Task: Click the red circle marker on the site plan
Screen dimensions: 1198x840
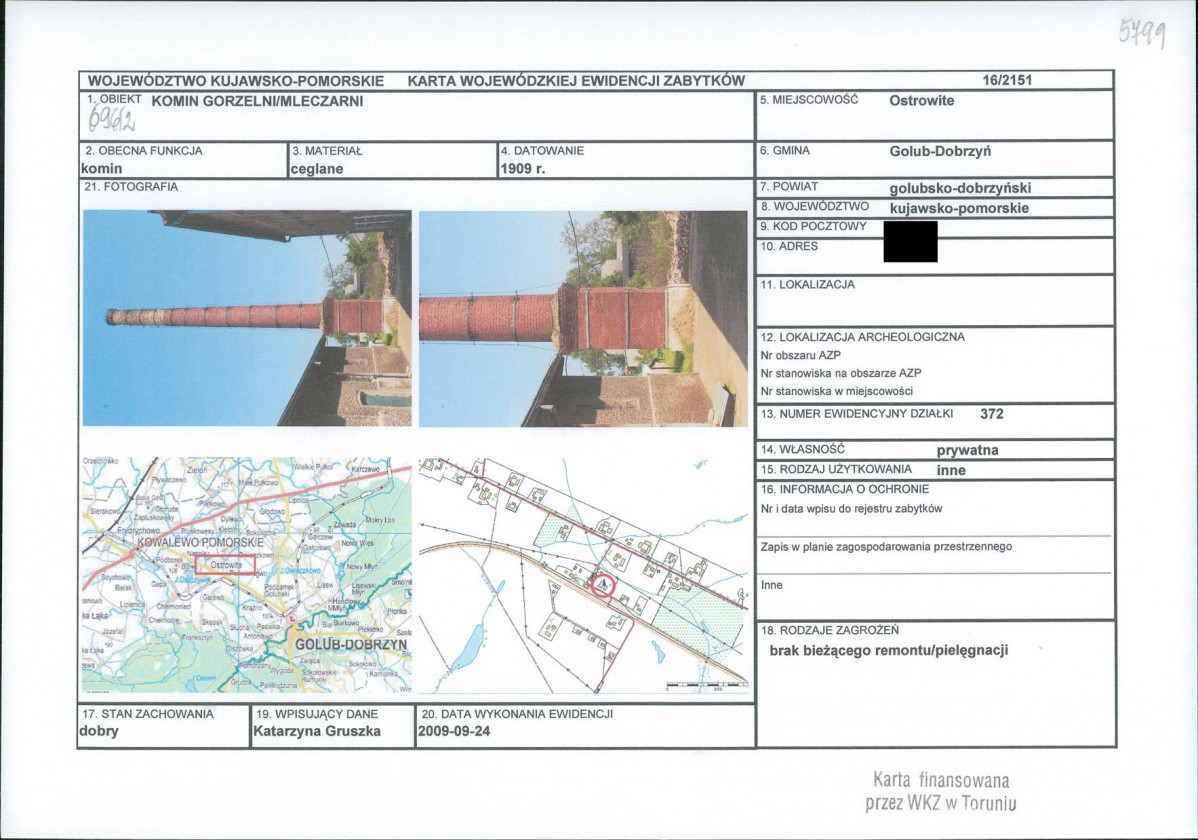Action: coord(603,585)
